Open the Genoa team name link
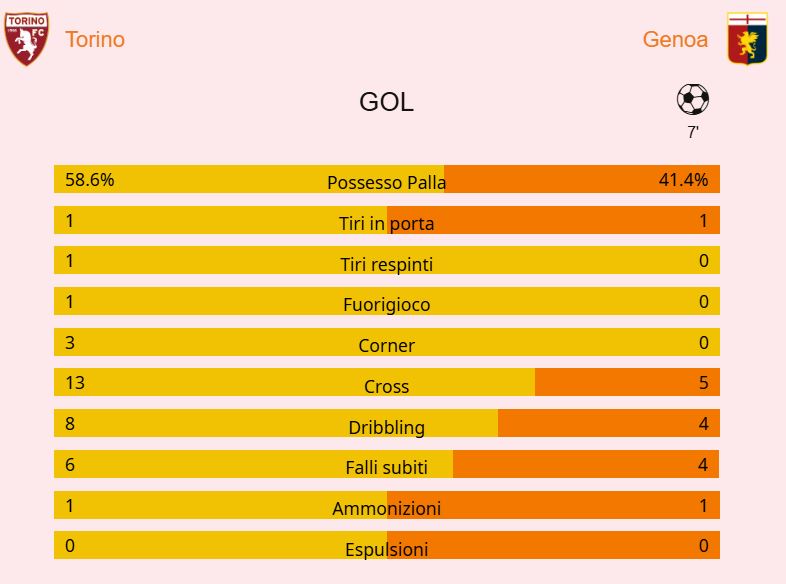The height and width of the screenshot is (584, 786). [x=675, y=40]
